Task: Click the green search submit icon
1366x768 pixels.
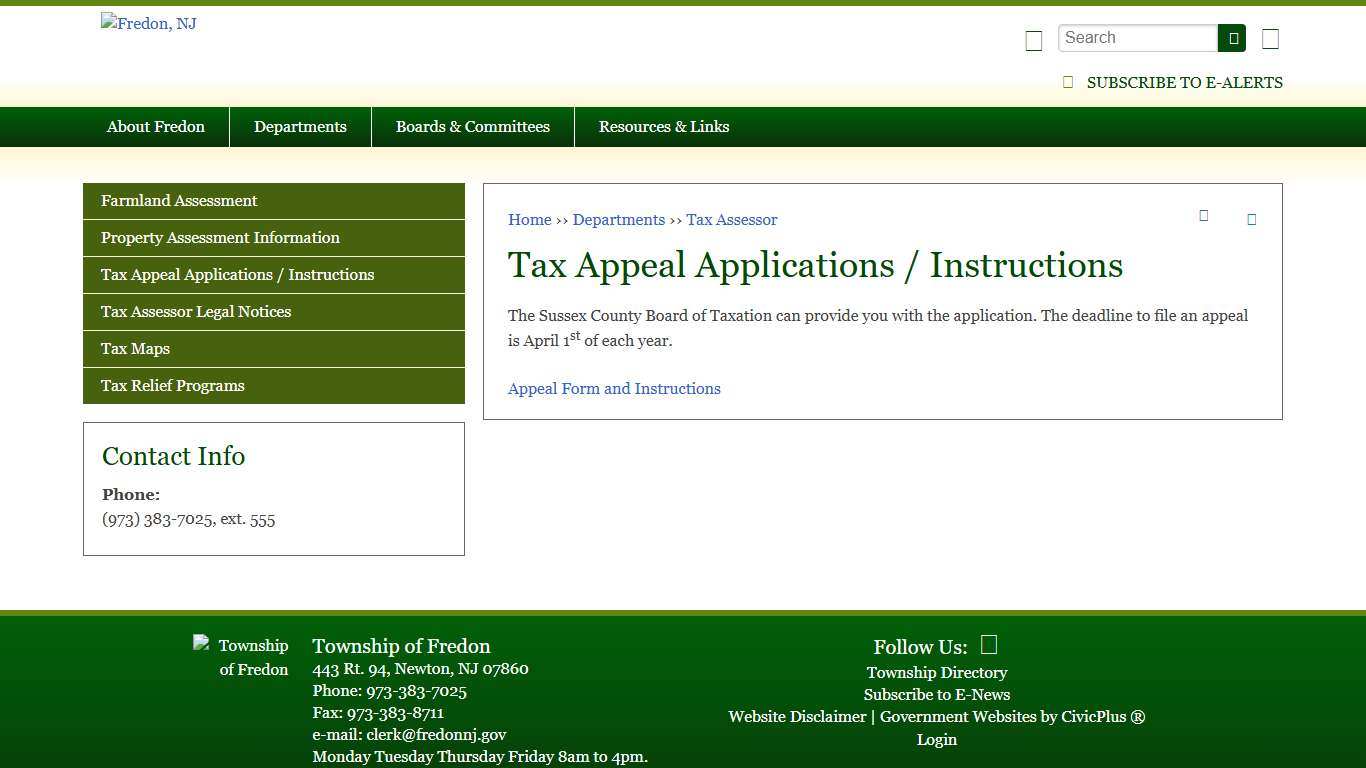Action: 1232,37
